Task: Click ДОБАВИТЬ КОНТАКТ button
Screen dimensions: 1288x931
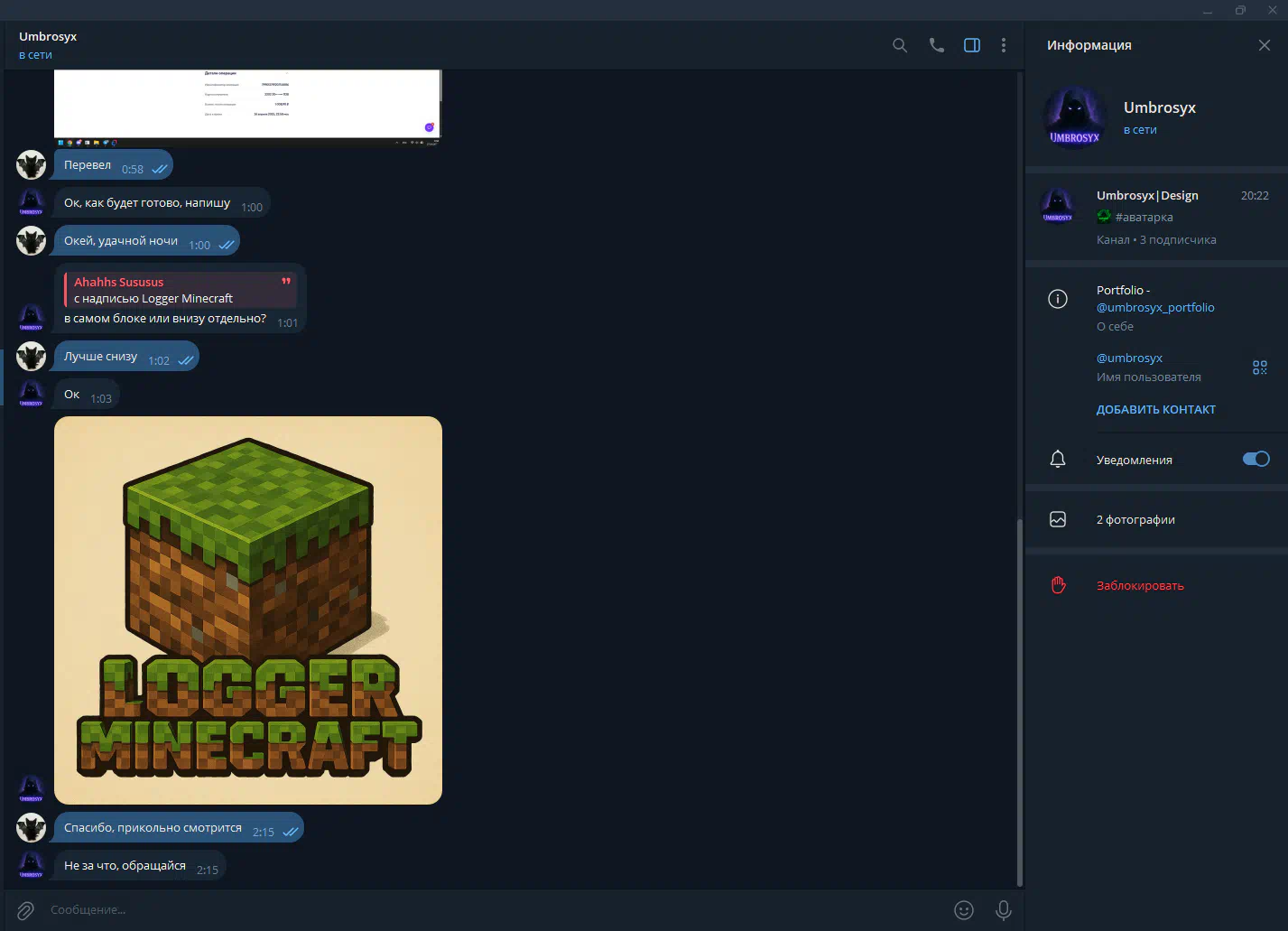Action: tap(1156, 409)
